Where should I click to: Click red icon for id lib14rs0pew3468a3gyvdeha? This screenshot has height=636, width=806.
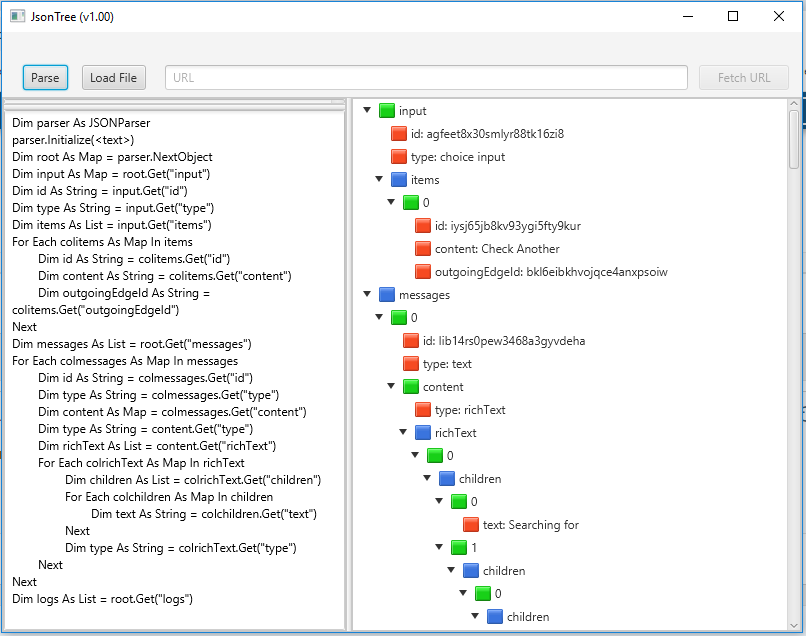tap(411, 341)
